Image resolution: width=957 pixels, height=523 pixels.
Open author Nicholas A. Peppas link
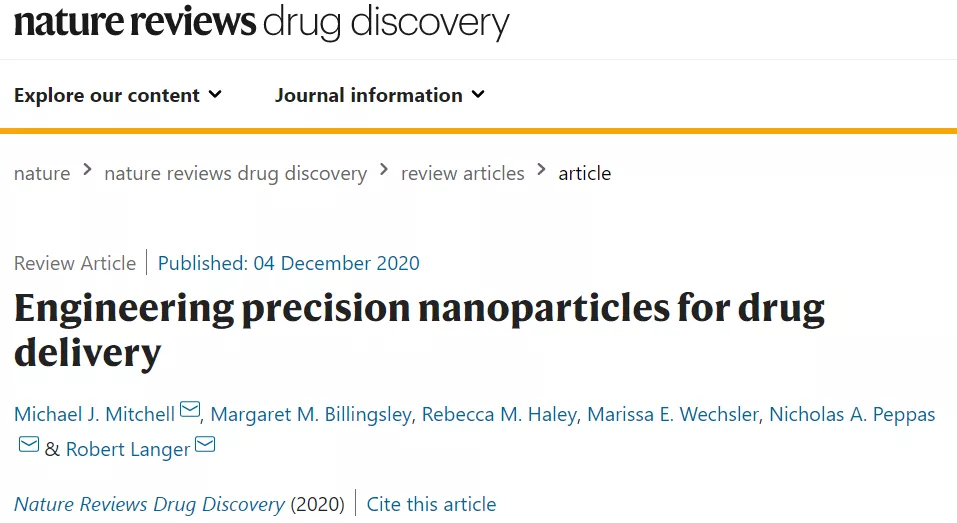point(852,414)
